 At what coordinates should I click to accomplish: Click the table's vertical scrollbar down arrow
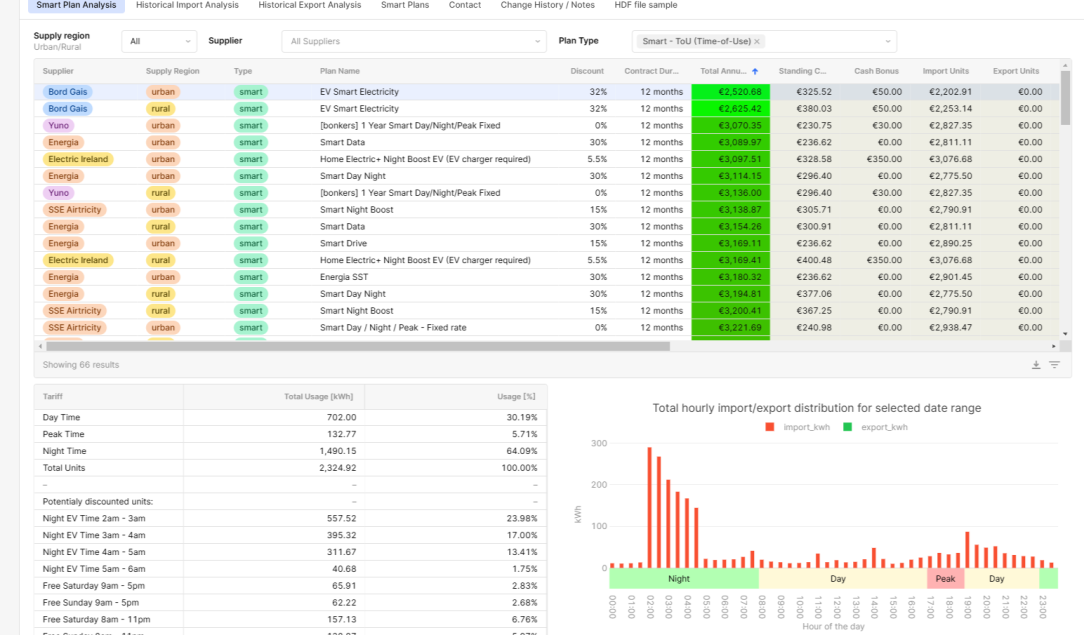(1065, 333)
